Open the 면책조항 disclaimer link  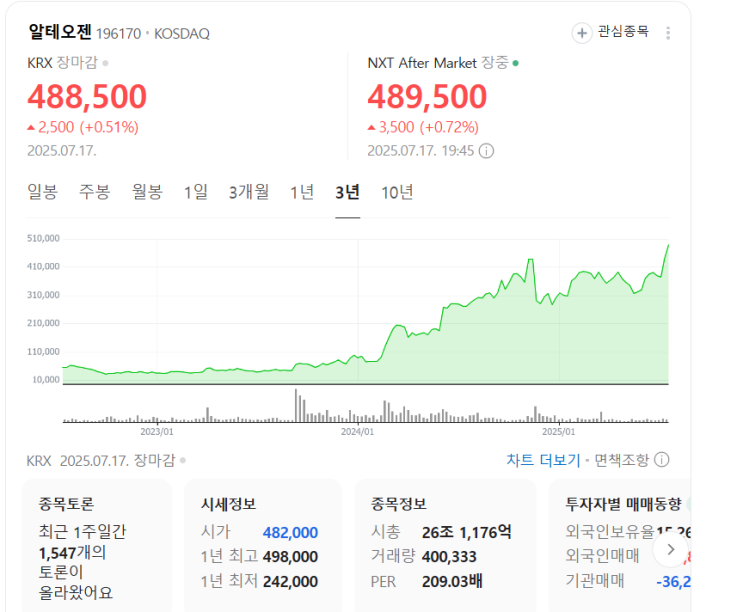click(621, 460)
